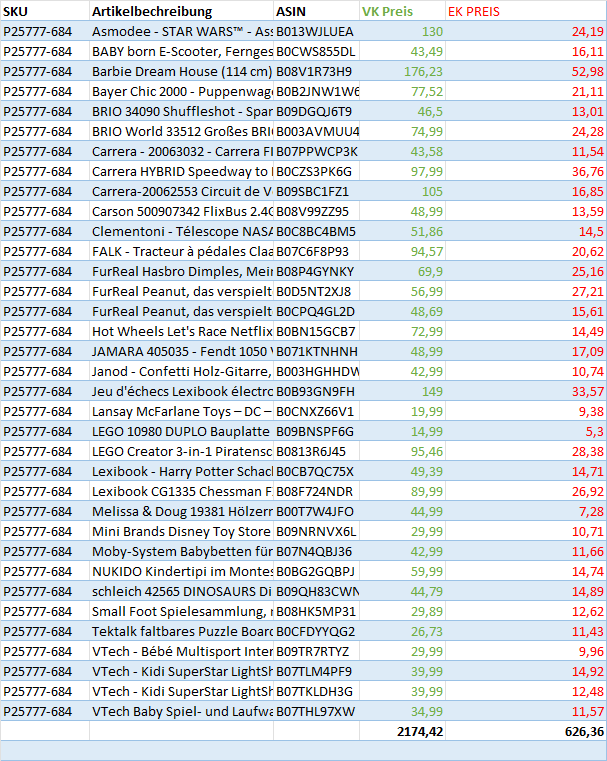Click the ASIN column header
607x761 pixels.
316,12
